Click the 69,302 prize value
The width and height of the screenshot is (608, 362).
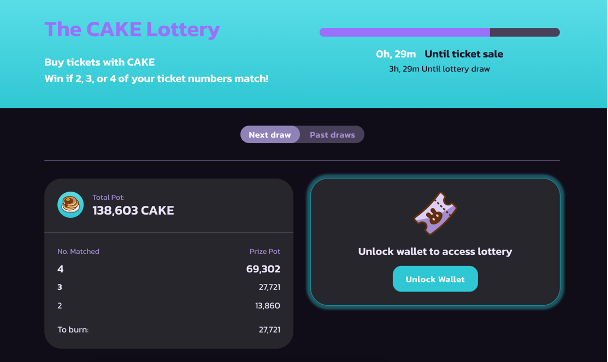263,269
